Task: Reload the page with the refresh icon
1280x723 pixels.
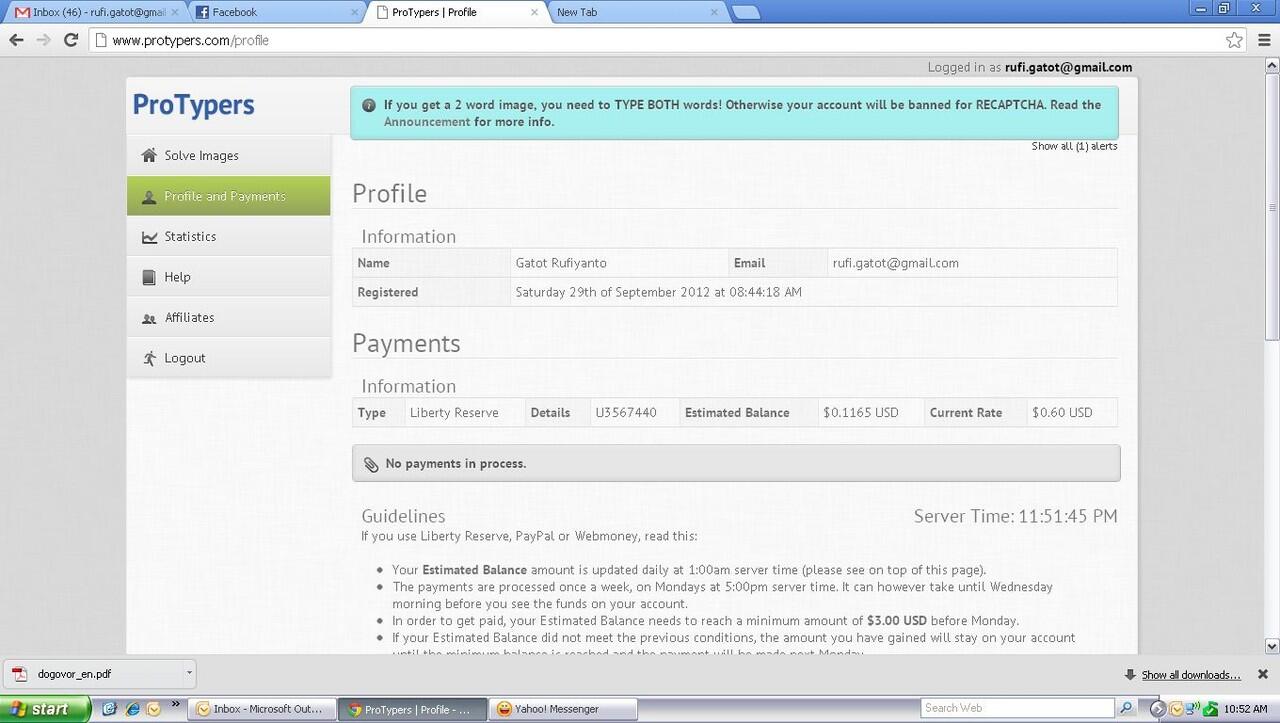Action: pyautogui.click(x=71, y=40)
